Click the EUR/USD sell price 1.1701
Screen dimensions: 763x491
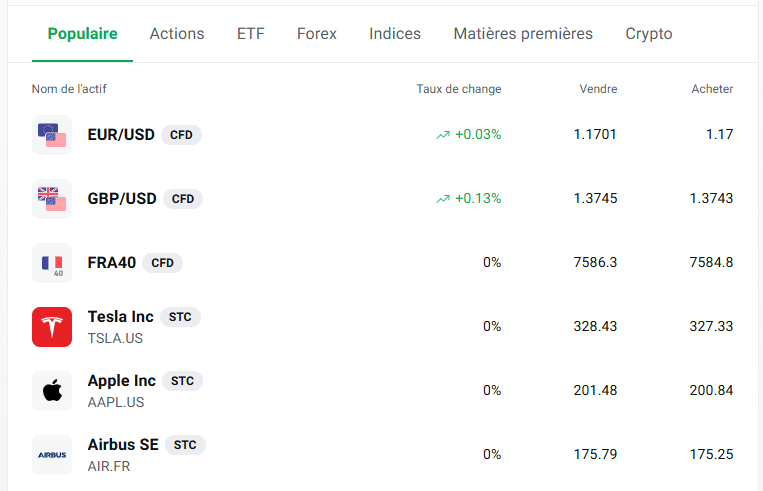click(x=595, y=135)
